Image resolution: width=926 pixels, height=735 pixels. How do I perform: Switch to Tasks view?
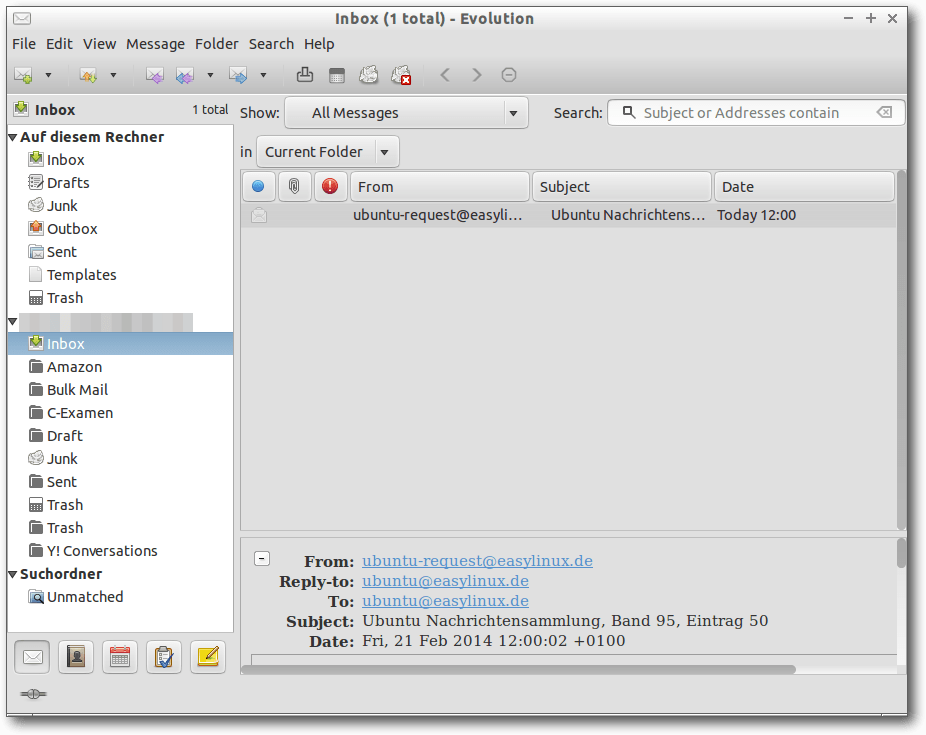164,657
